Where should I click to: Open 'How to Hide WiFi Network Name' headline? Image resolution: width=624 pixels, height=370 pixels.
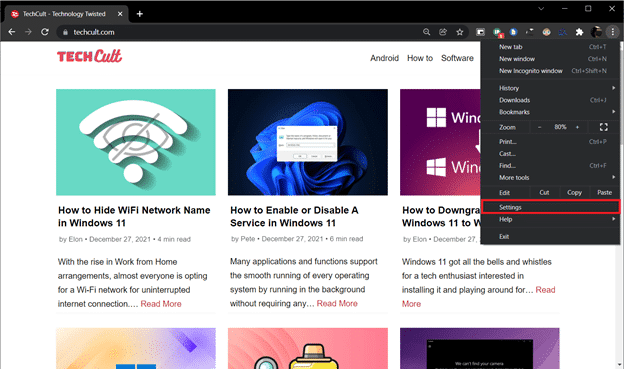(x=134, y=216)
